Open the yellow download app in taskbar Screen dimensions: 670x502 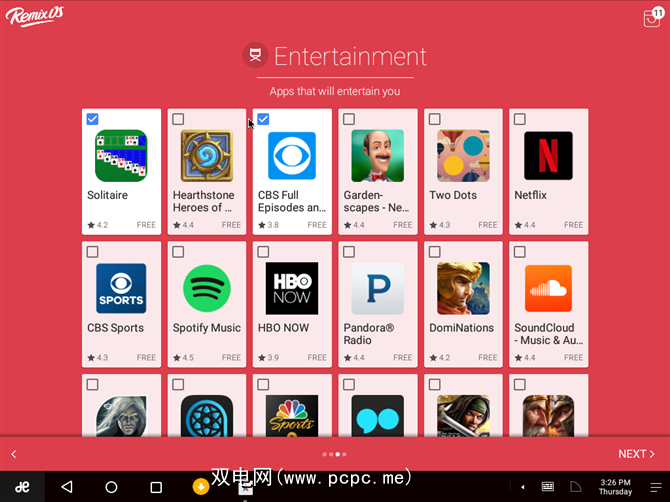click(200, 486)
